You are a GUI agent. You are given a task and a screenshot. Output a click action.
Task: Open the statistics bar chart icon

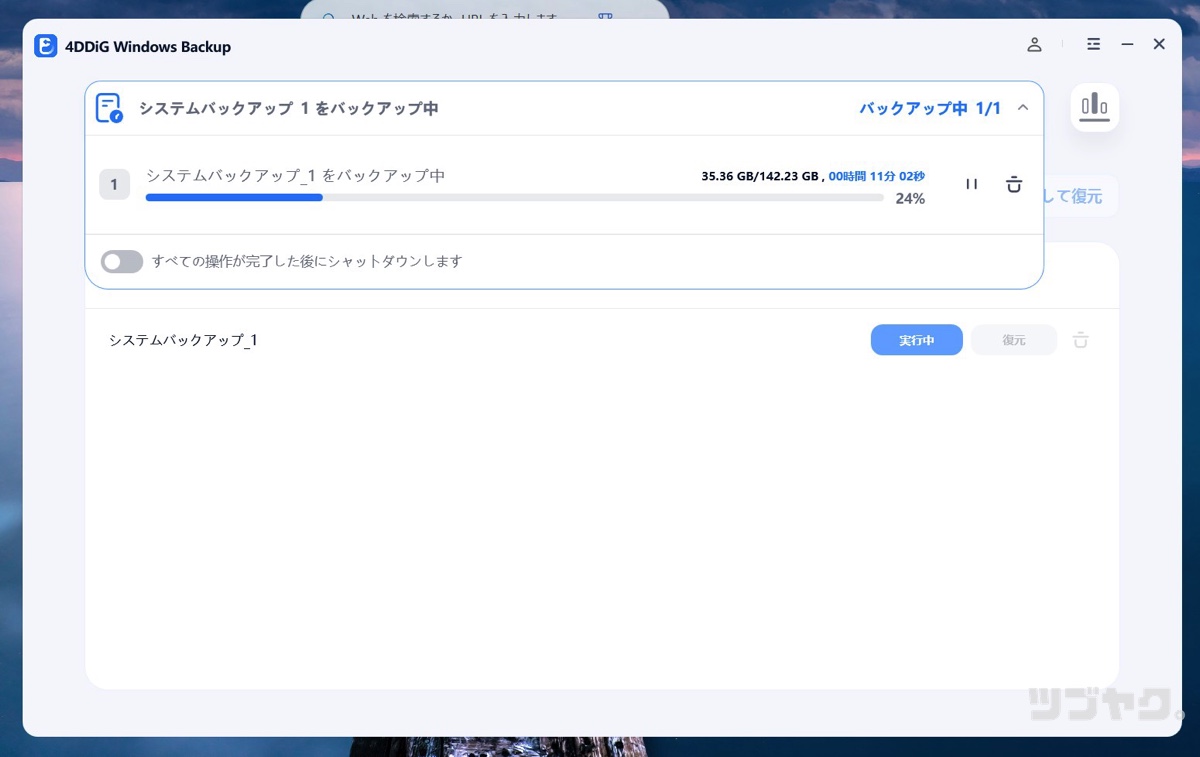click(1094, 107)
